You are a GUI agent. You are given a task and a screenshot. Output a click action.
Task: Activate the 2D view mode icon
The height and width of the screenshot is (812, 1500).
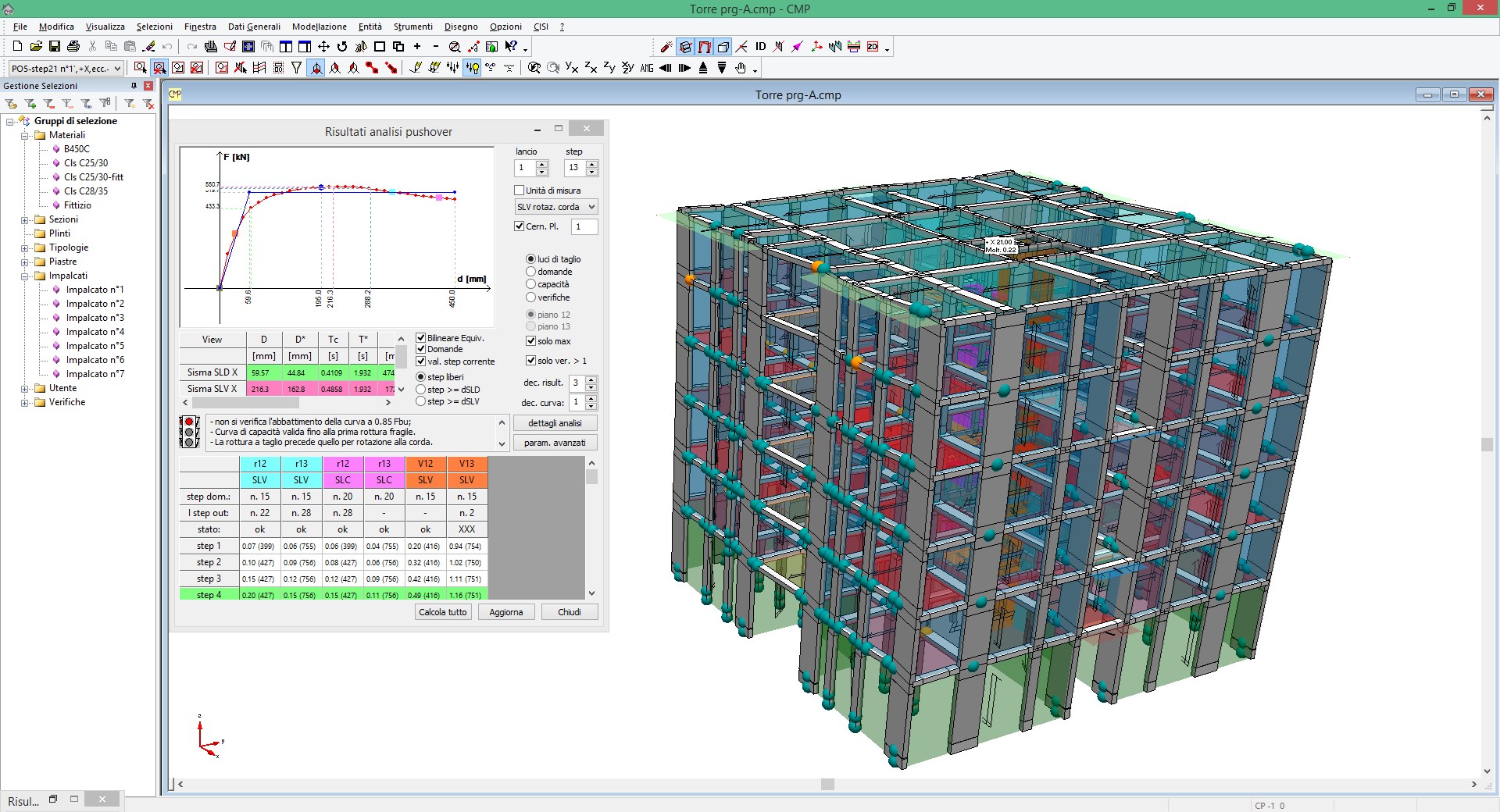point(872,47)
